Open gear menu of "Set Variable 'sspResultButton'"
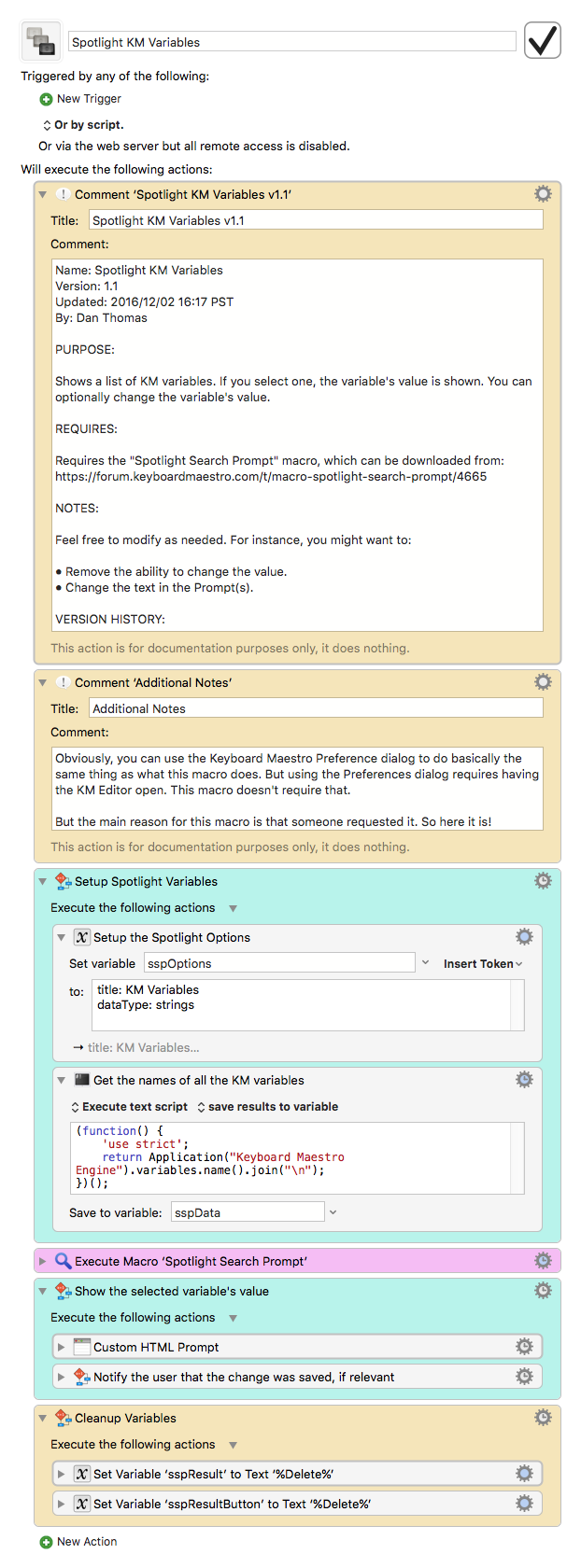The image size is (581, 1568). pos(524,1504)
